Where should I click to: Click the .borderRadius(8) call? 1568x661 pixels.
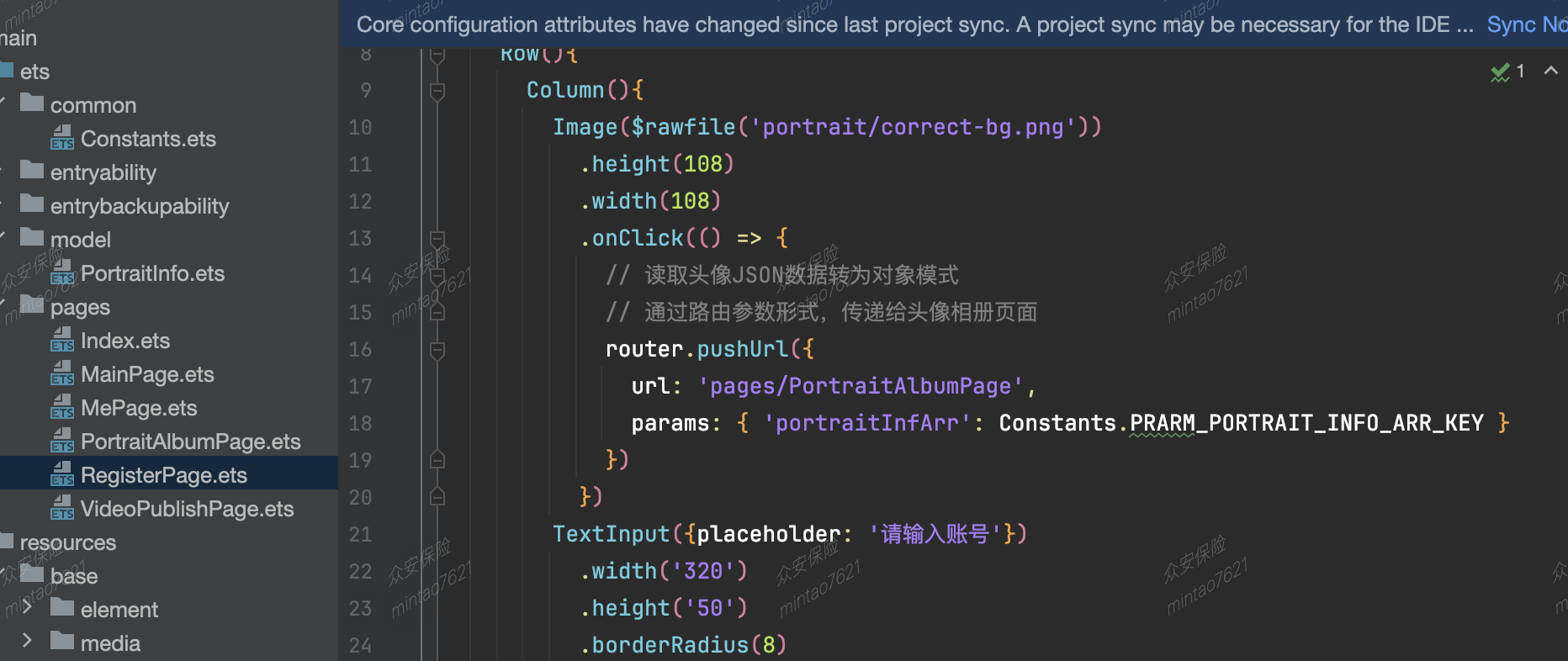[x=683, y=645]
